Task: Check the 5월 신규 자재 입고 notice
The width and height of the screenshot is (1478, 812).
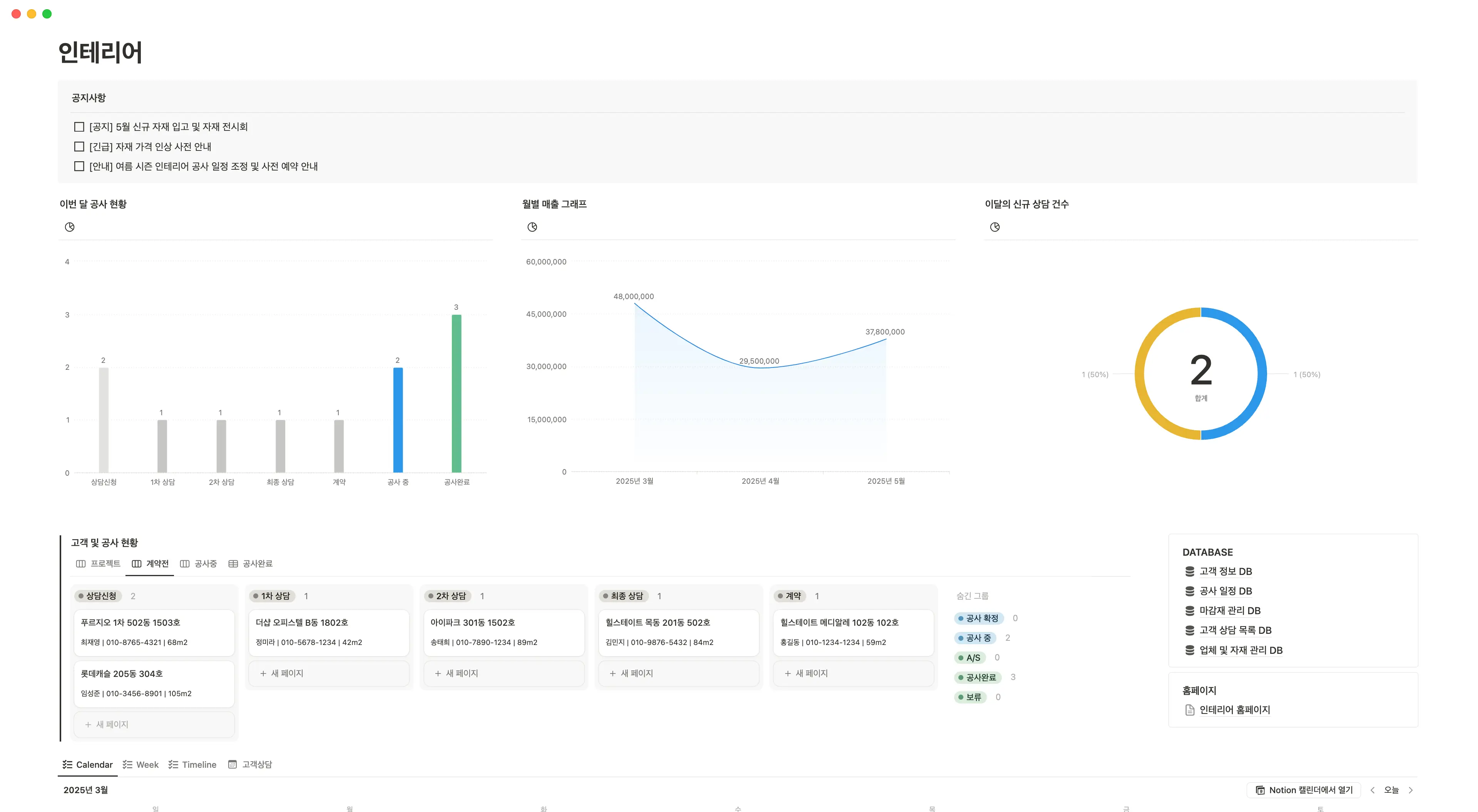Action: tap(79, 127)
